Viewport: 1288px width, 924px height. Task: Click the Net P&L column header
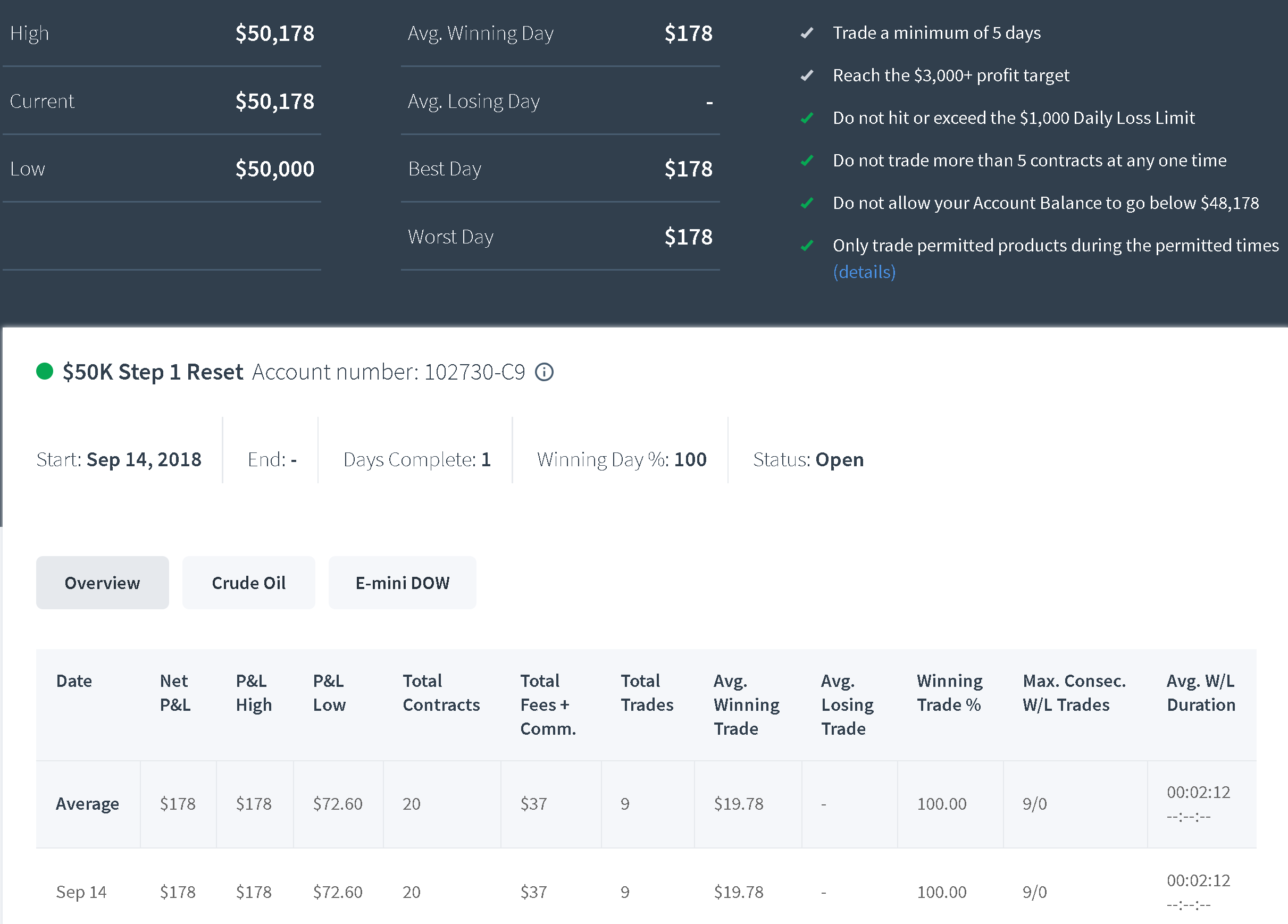(175, 693)
